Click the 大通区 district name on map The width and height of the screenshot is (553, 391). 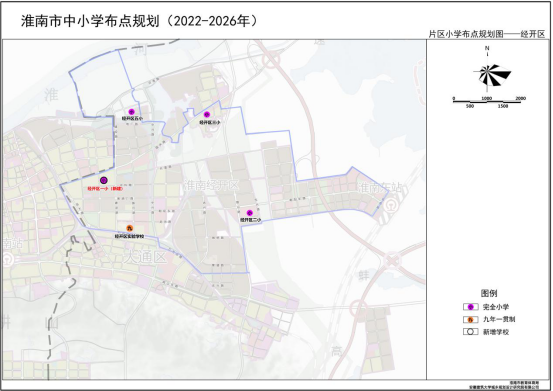coord(145,257)
